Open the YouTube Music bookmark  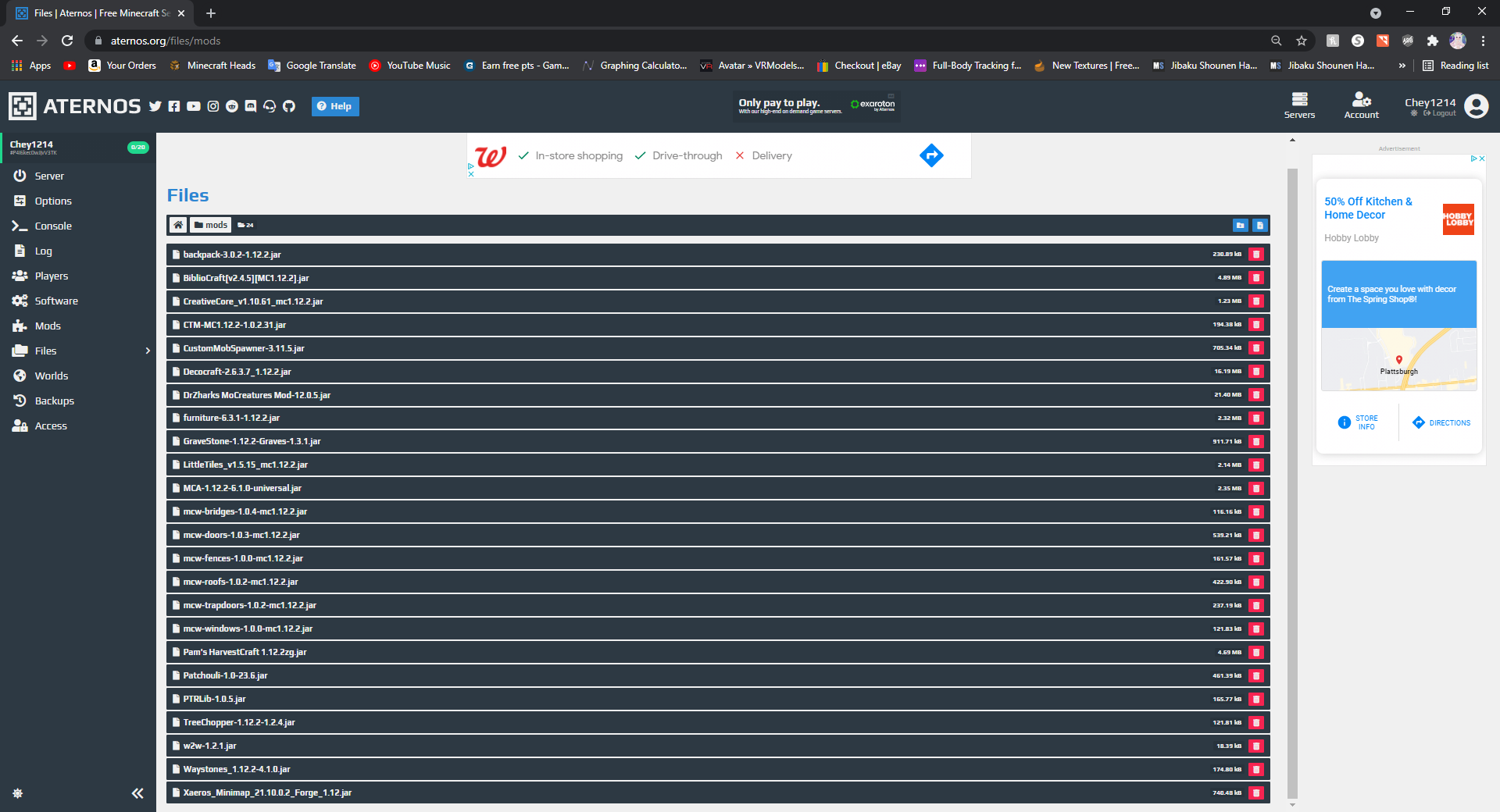(x=410, y=66)
